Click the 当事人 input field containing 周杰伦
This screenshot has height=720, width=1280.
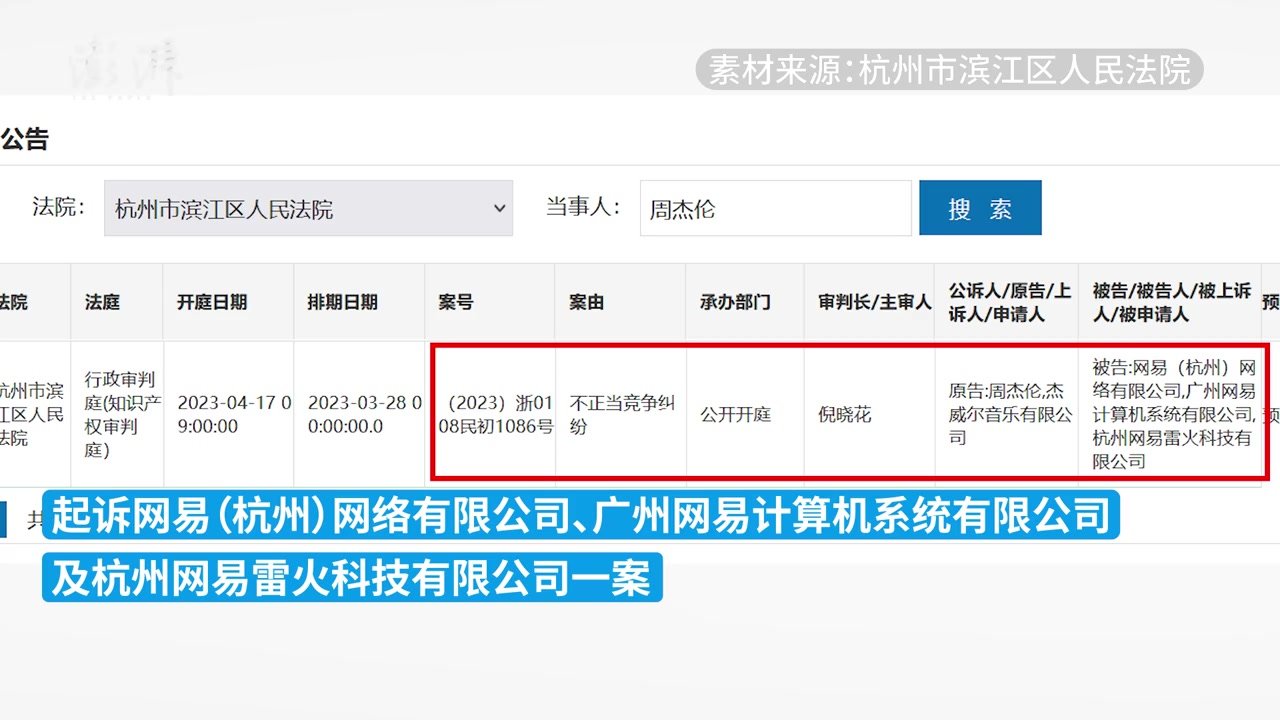point(775,208)
